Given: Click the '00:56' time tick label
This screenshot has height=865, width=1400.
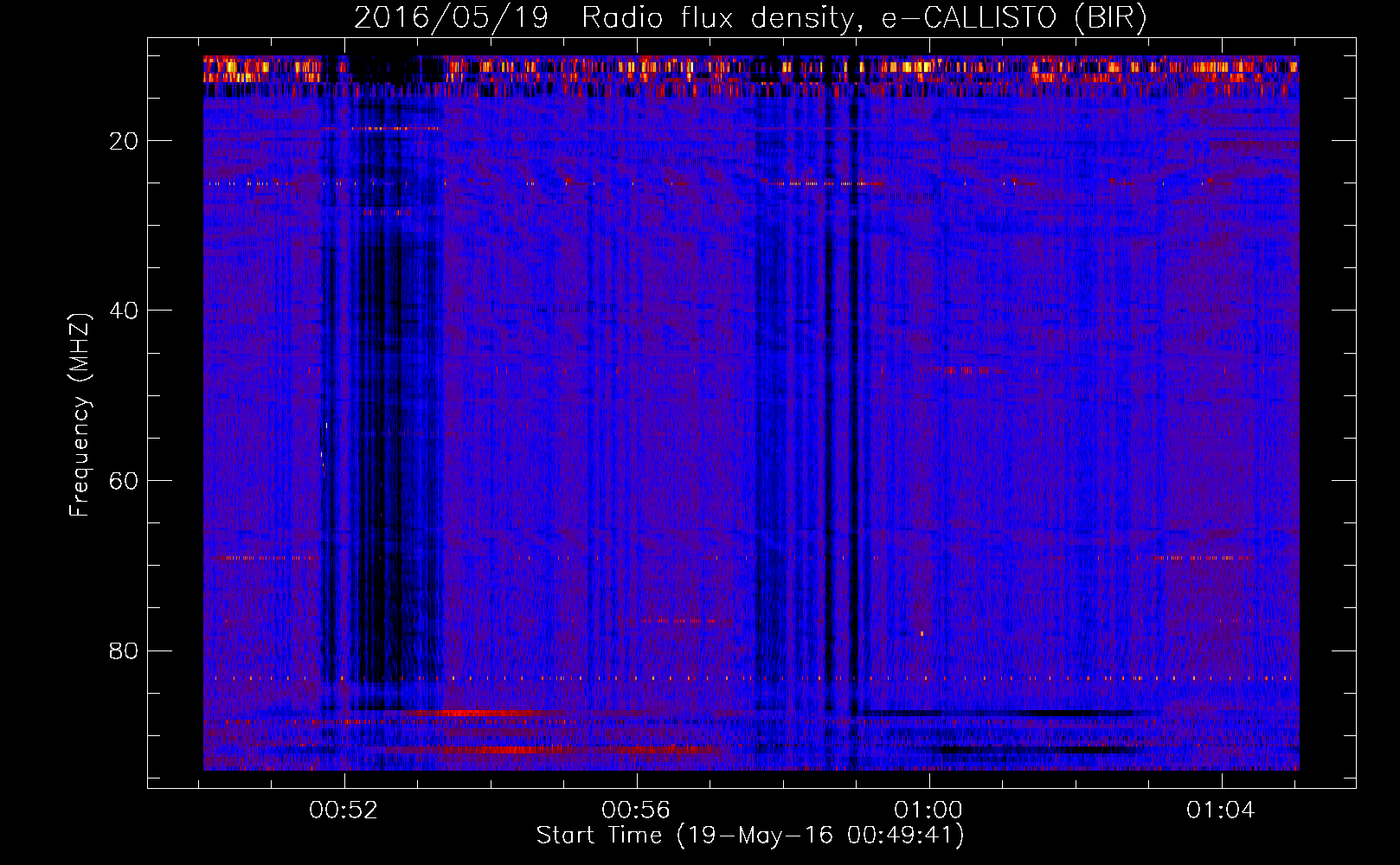Looking at the screenshot, I should (637, 811).
